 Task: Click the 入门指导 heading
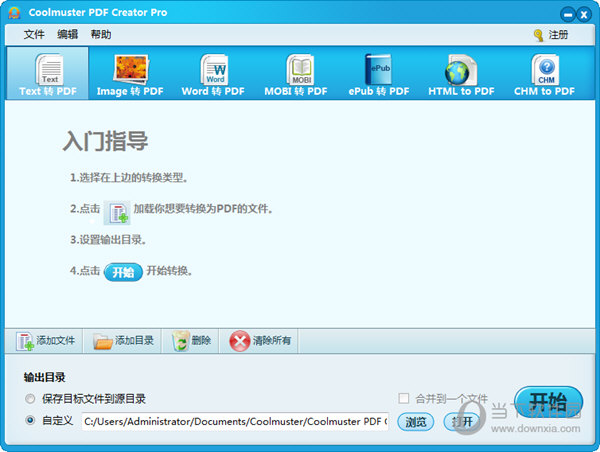coord(105,141)
